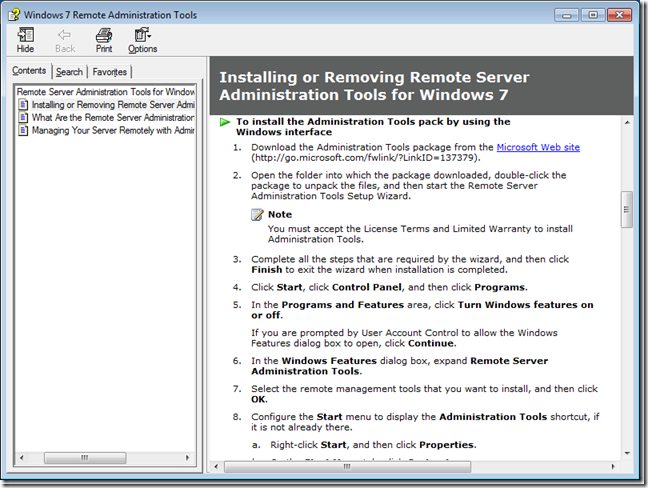Click article pane right scroll arrow
This screenshot has width=648, height=488.
[613, 467]
